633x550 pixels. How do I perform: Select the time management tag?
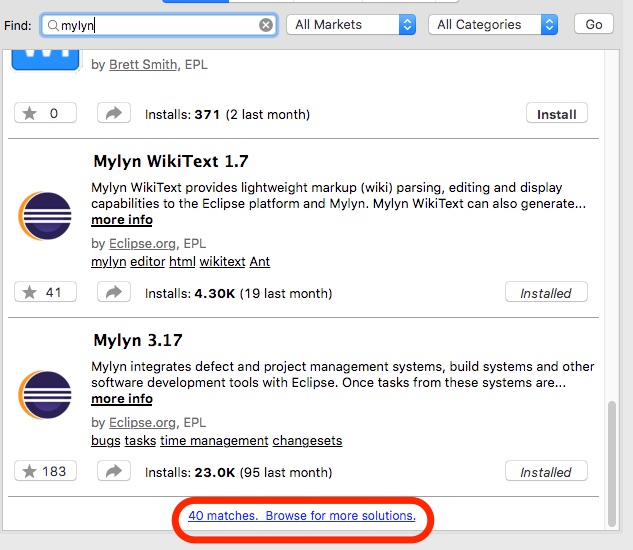pos(214,441)
